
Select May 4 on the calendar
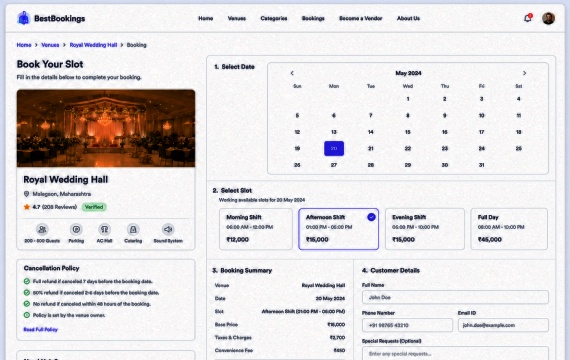[518, 99]
